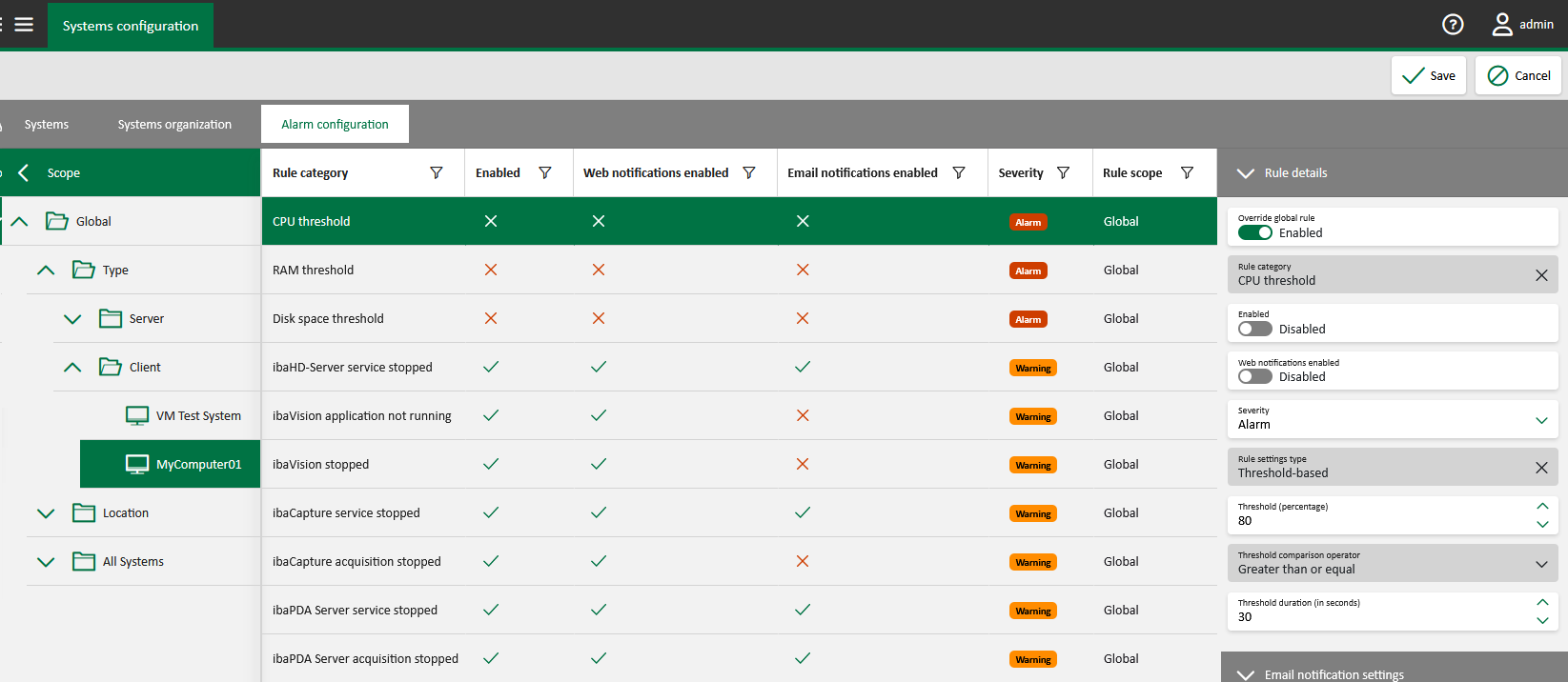Clear the Rule category field with X
The width and height of the screenshot is (1568, 682).
point(1541,275)
